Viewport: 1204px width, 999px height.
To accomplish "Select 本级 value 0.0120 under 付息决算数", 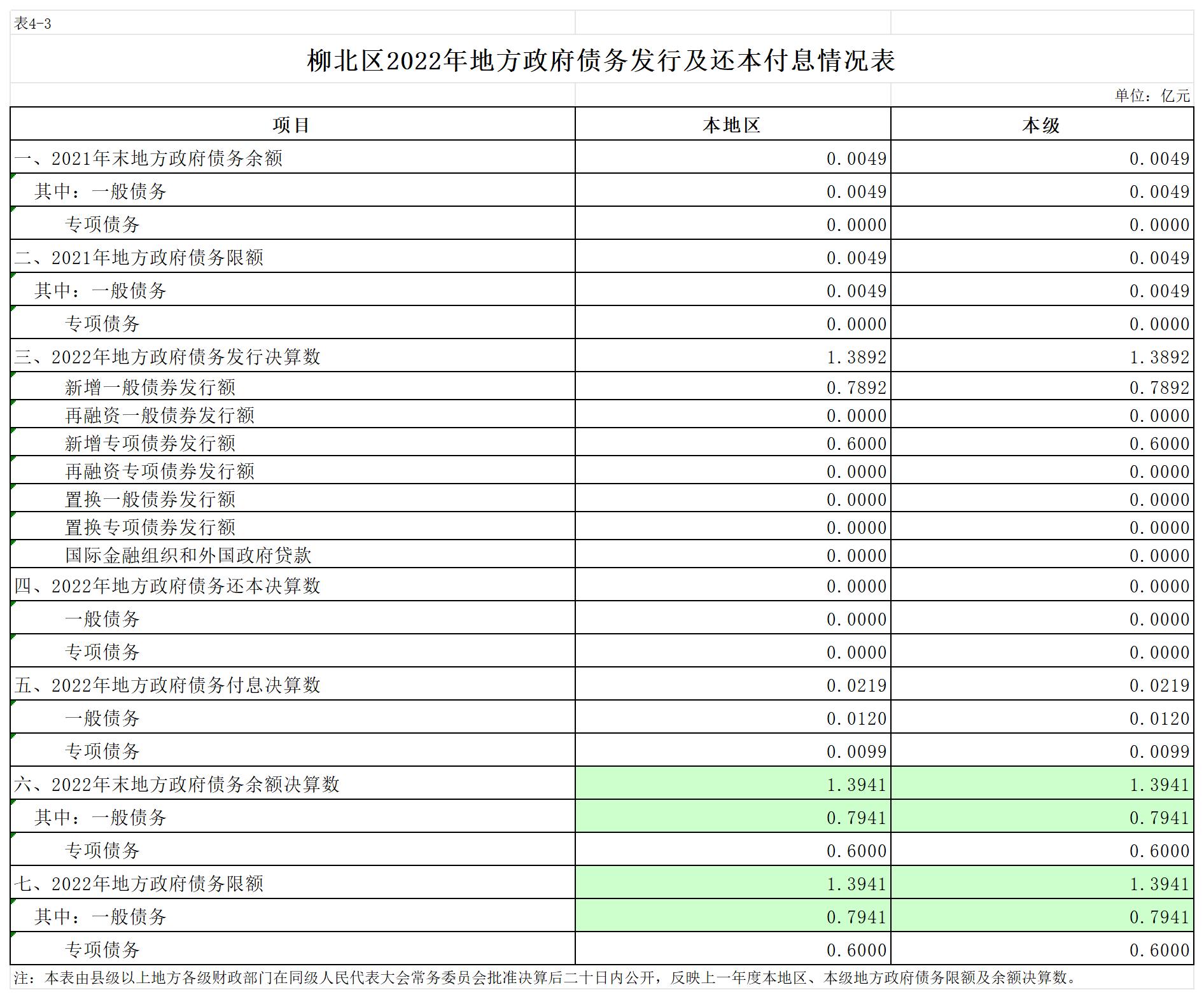I will coord(1042,717).
